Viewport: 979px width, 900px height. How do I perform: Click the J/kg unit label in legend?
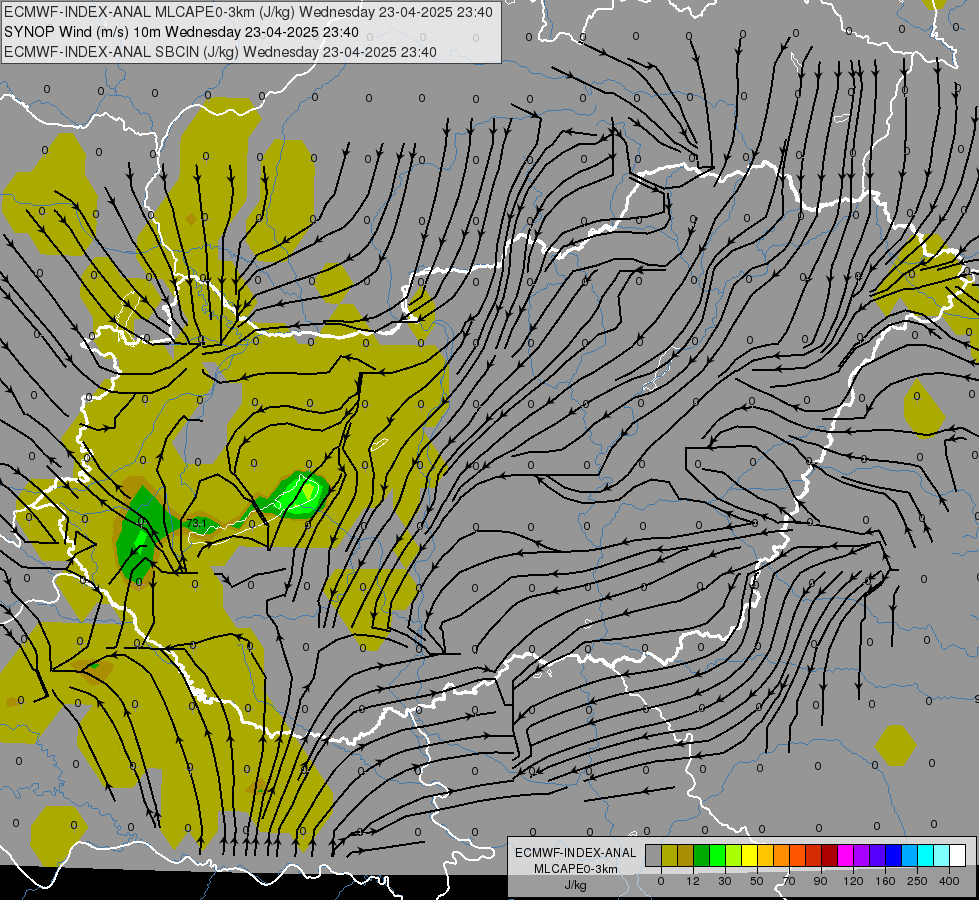pos(576,885)
